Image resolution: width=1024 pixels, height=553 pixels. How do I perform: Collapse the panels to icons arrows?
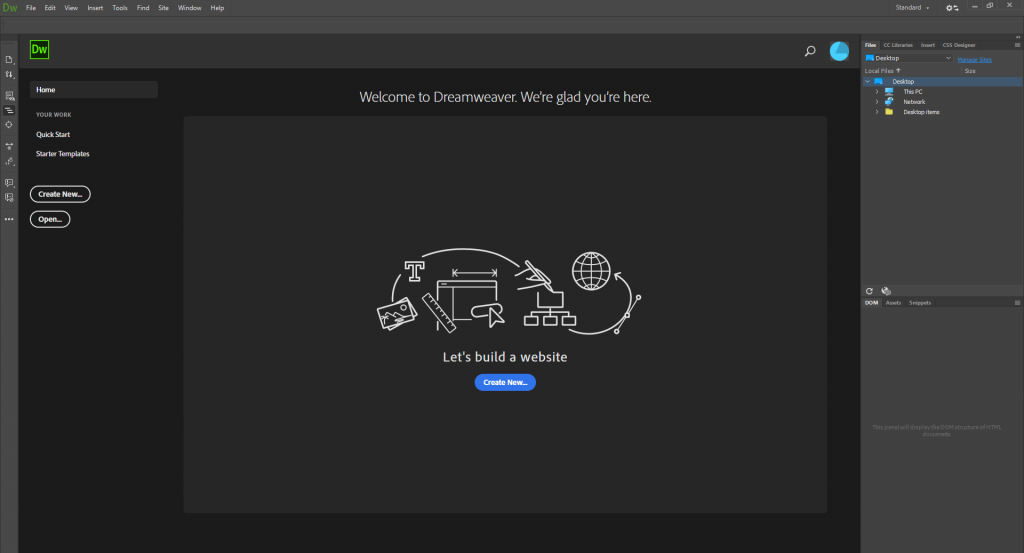(1017, 37)
